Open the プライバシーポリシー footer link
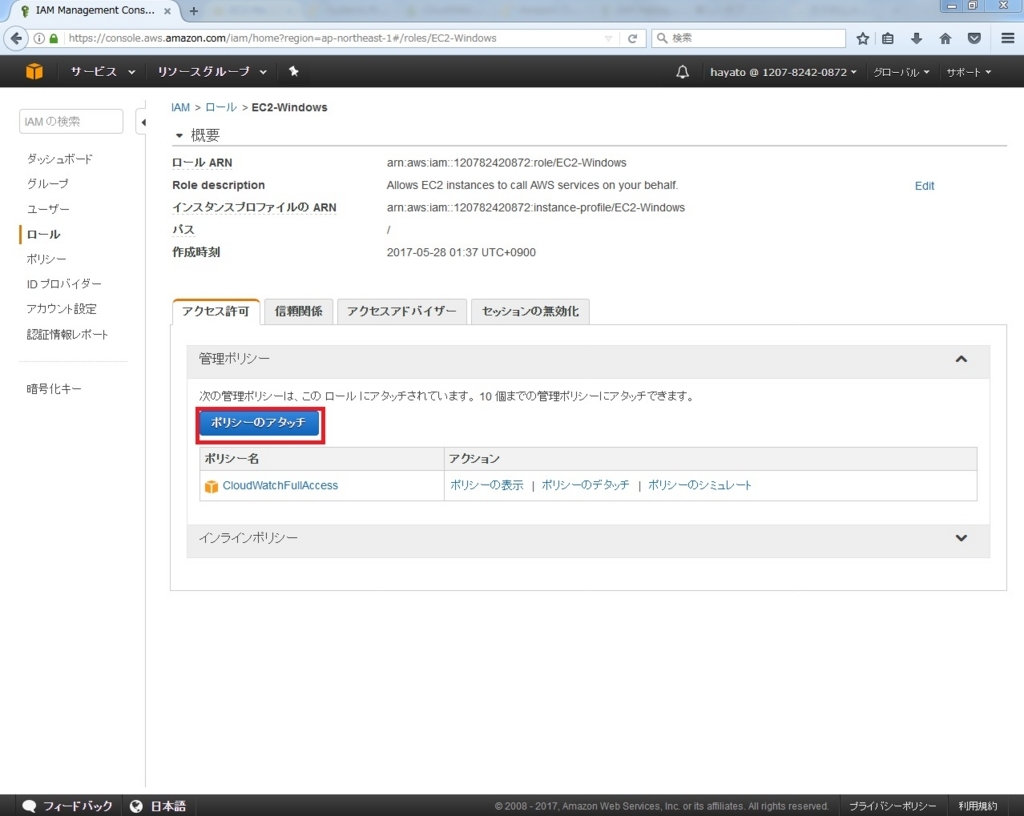1024x816 pixels. (892, 806)
